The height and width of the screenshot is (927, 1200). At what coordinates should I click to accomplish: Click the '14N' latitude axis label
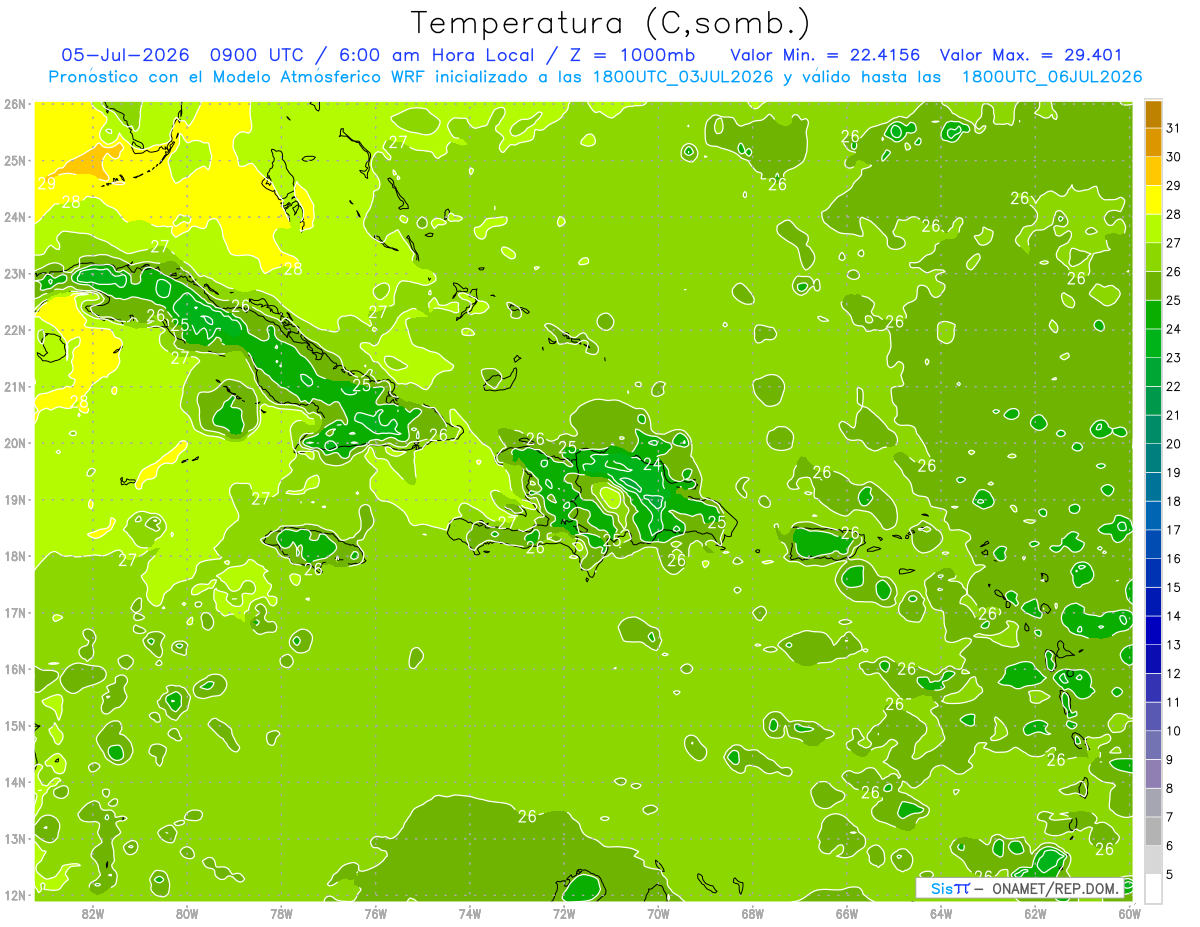pos(14,782)
